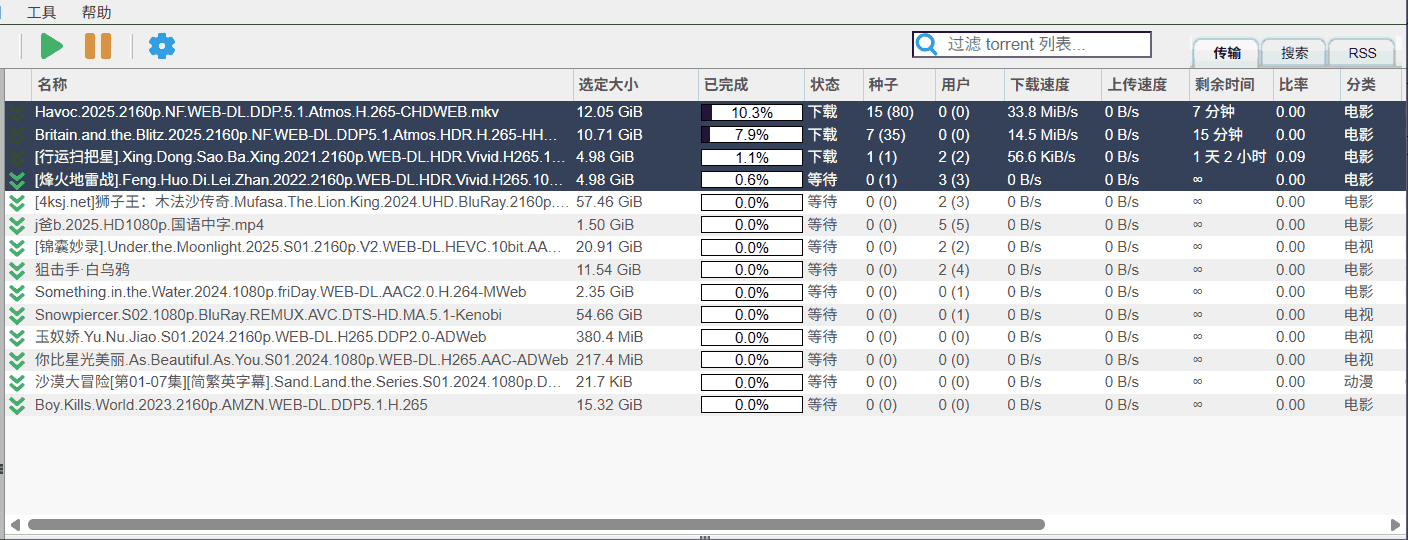This screenshot has height=540, width=1408.
Task: Select the 你比星光美丽 As.Beautiful.As.You torrent
Action: pyautogui.click(x=301, y=360)
